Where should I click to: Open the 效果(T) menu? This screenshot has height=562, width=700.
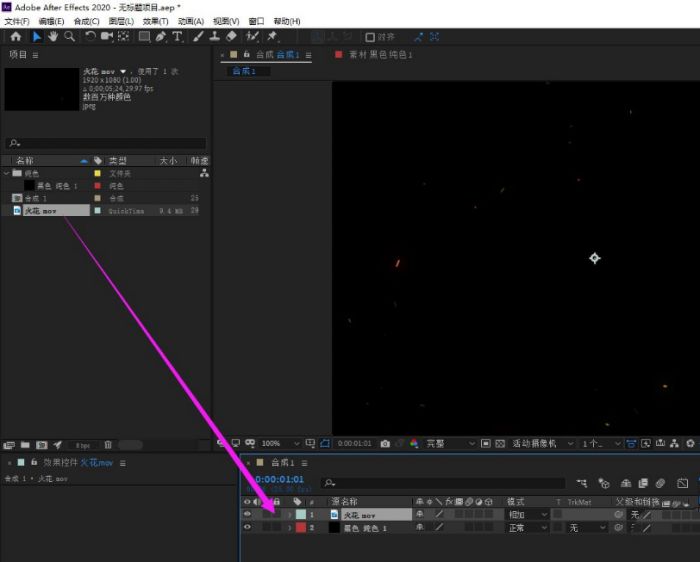pyautogui.click(x=154, y=21)
